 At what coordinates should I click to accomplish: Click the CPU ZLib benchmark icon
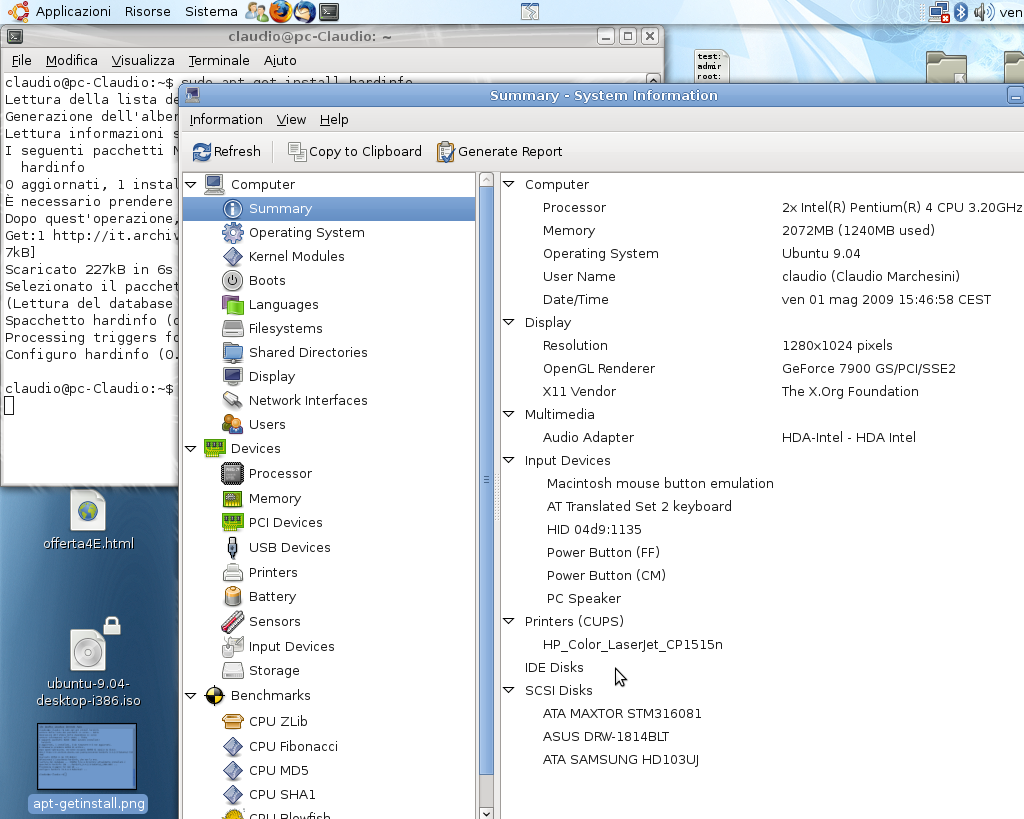tap(232, 721)
